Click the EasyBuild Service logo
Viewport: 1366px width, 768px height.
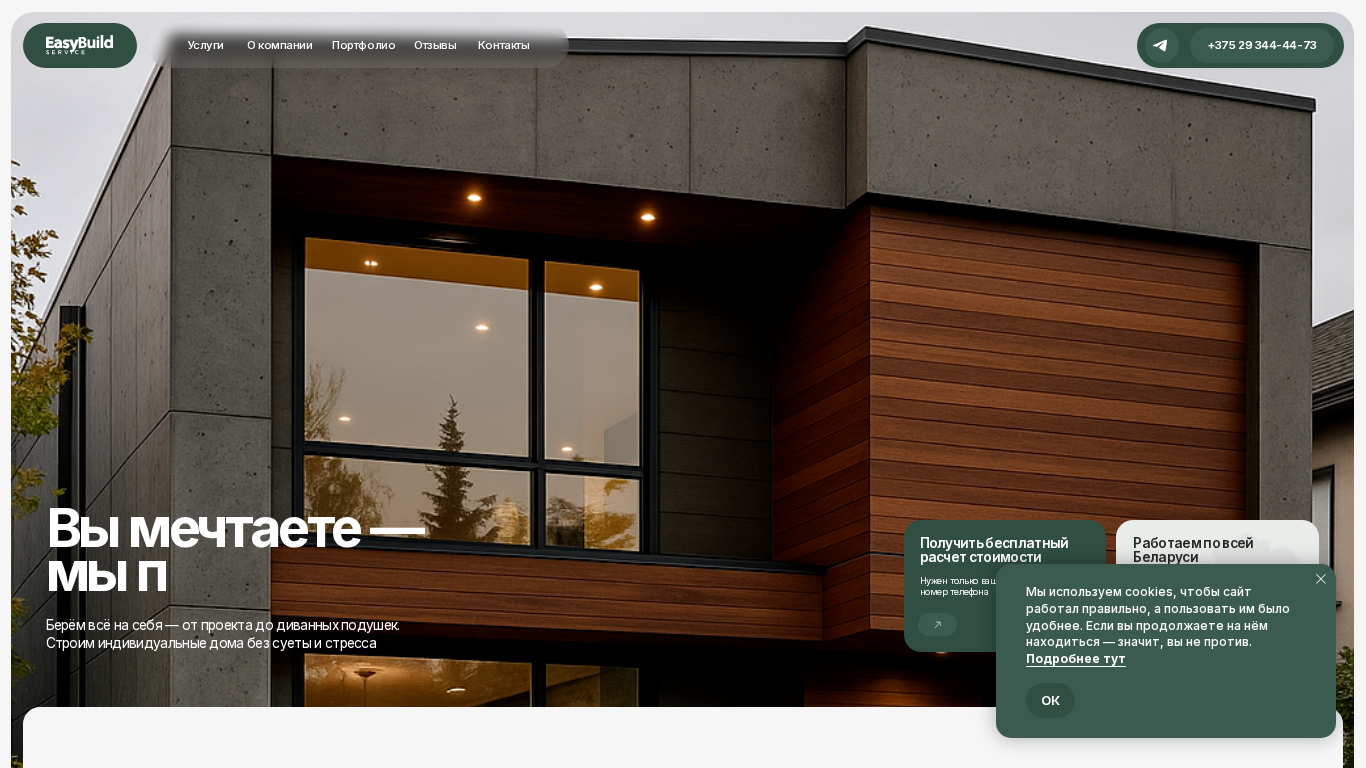click(x=80, y=45)
